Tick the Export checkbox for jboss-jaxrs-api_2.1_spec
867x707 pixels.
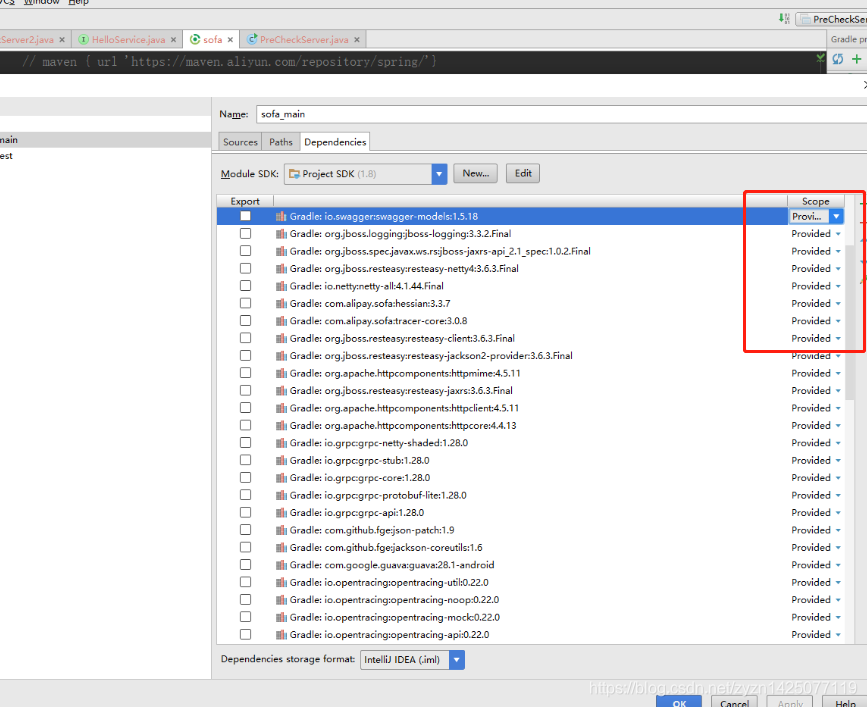tap(245, 251)
